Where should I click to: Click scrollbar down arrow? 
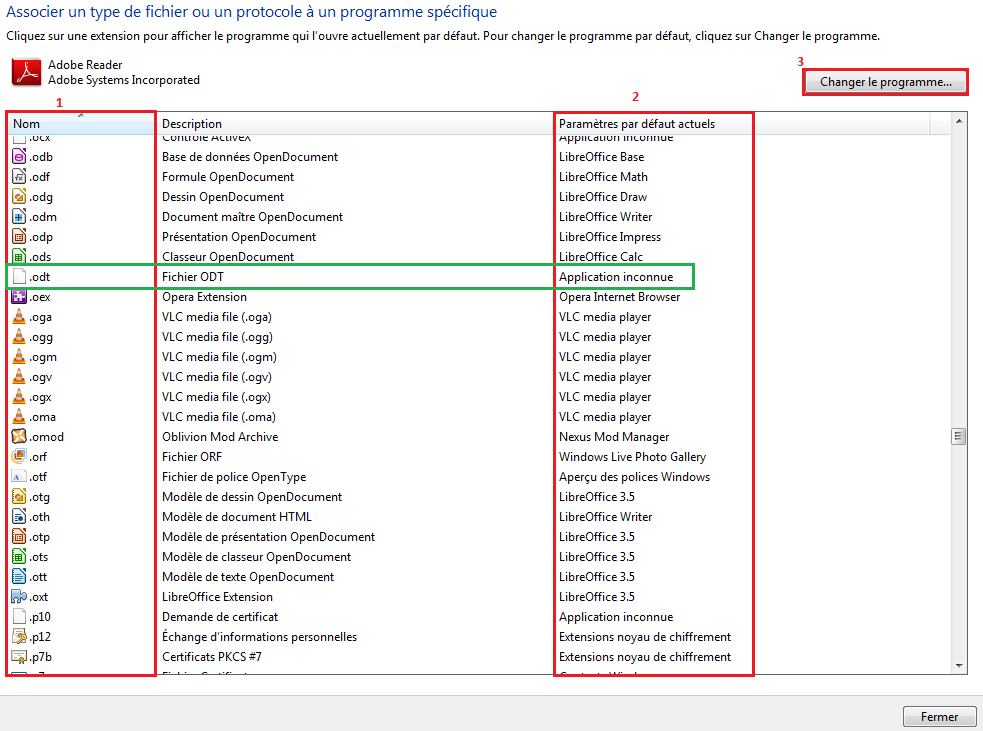[x=959, y=666]
